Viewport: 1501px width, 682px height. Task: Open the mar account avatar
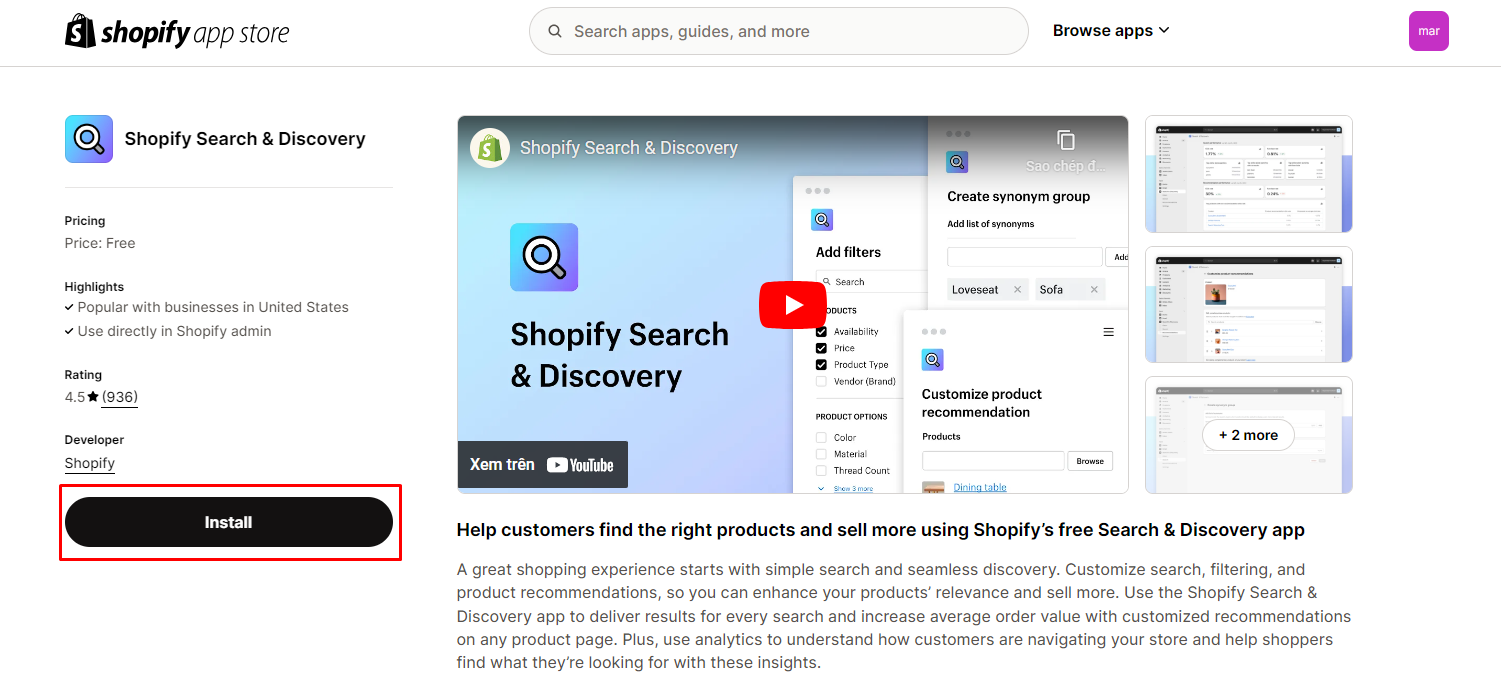click(1428, 31)
